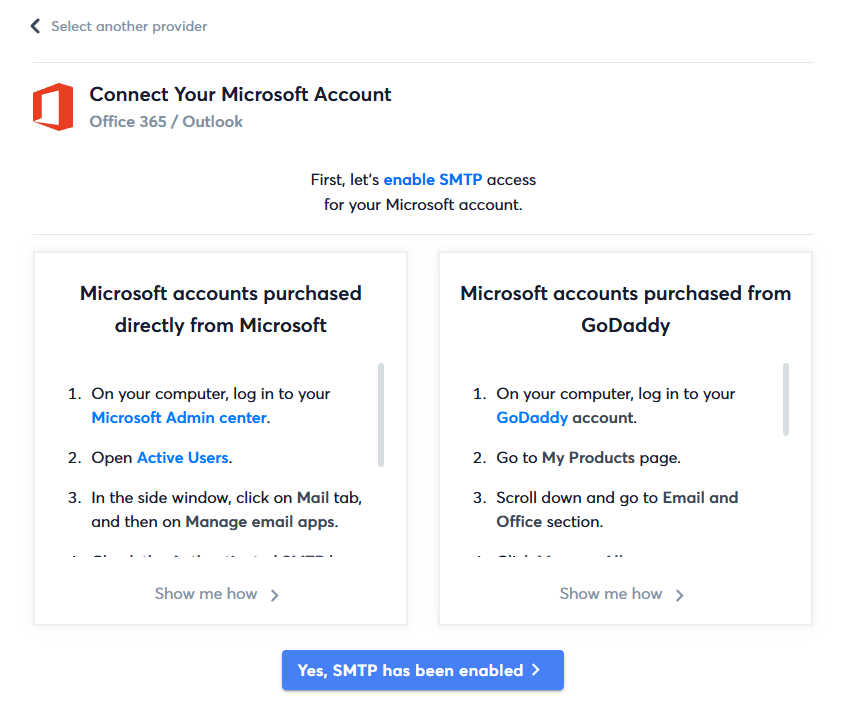The height and width of the screenshot is (726, 856).
Task: Follow the Microsoft Admin center link
Action: [x=179, y=418]
